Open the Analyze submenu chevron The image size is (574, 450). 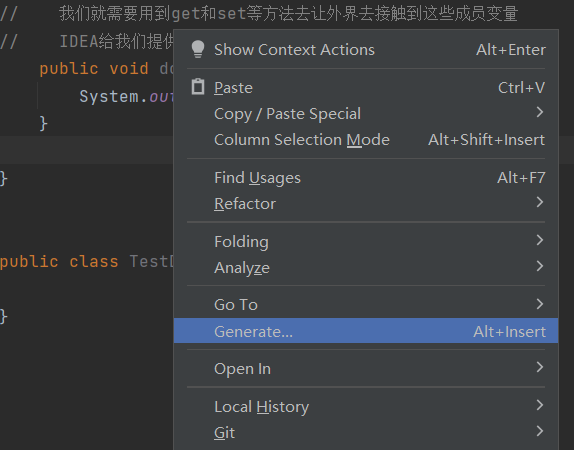tap(539, 266)
